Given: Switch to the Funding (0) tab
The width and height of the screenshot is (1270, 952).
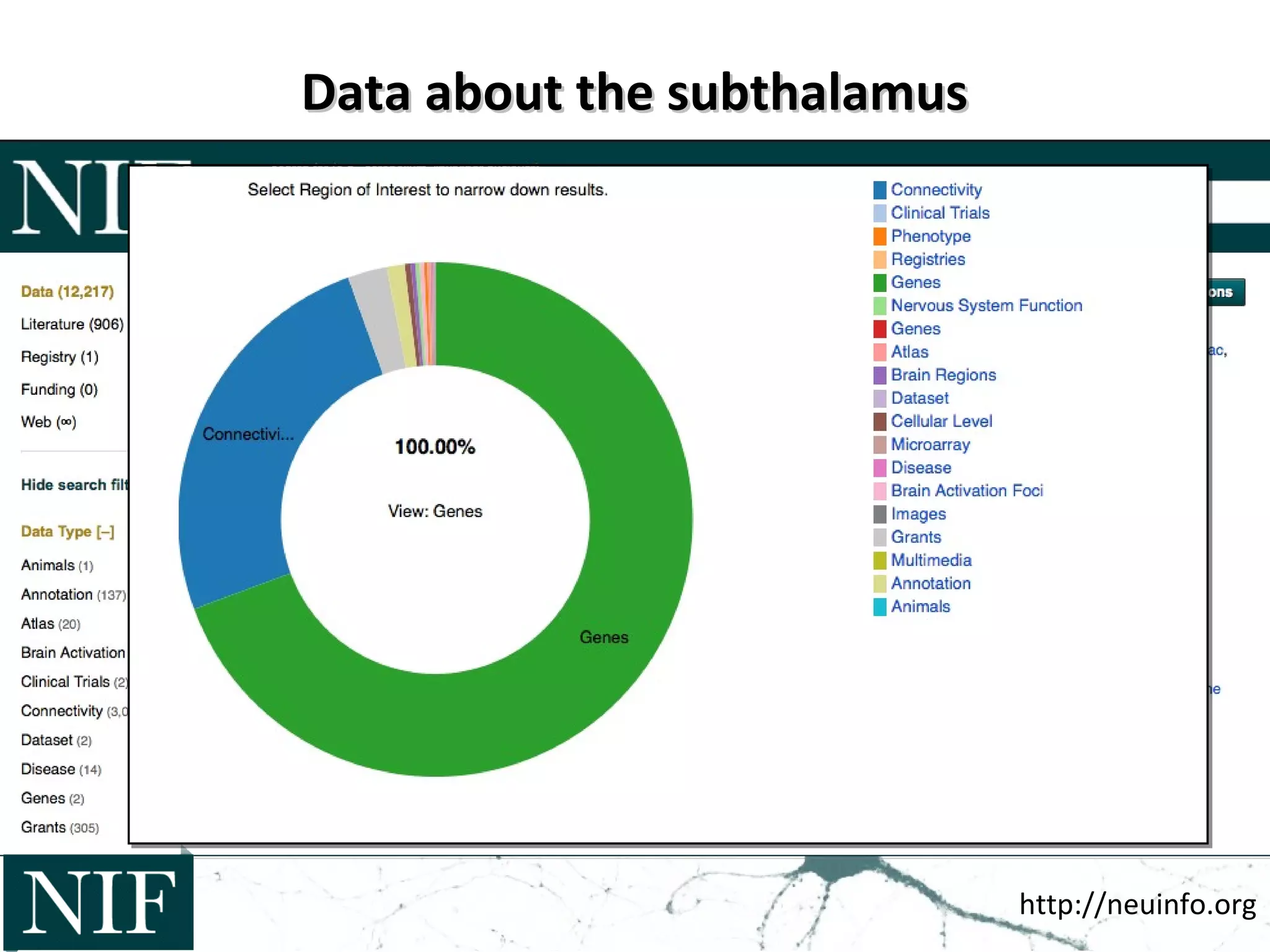Looking at the screenshot, I should click(x=59, y=389).
